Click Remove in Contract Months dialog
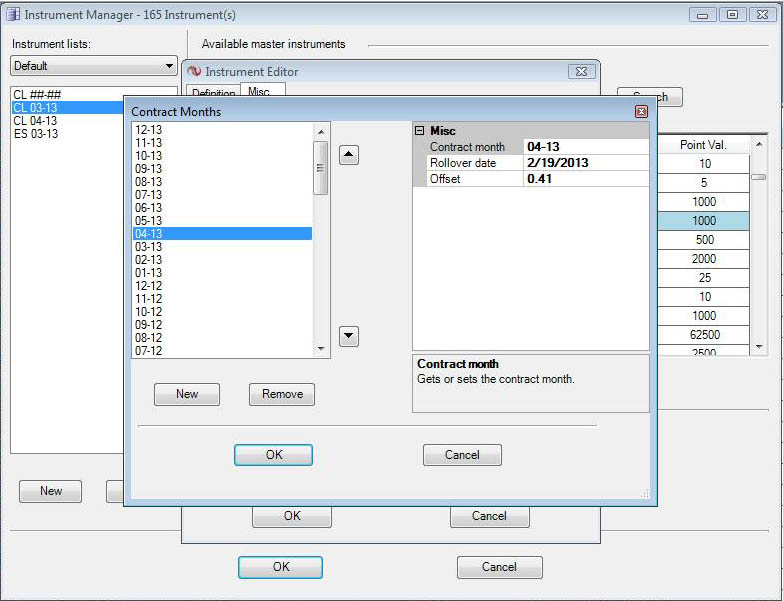The image size is (783, 601). [x=282, y=394]
